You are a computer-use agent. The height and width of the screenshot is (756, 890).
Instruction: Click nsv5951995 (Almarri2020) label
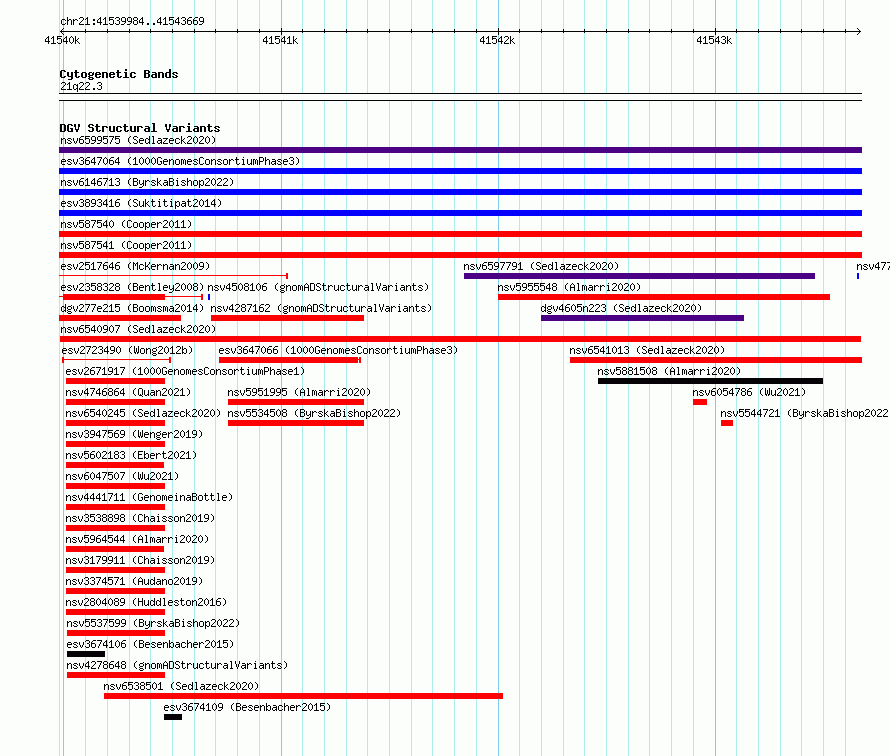tap(299, 392)
